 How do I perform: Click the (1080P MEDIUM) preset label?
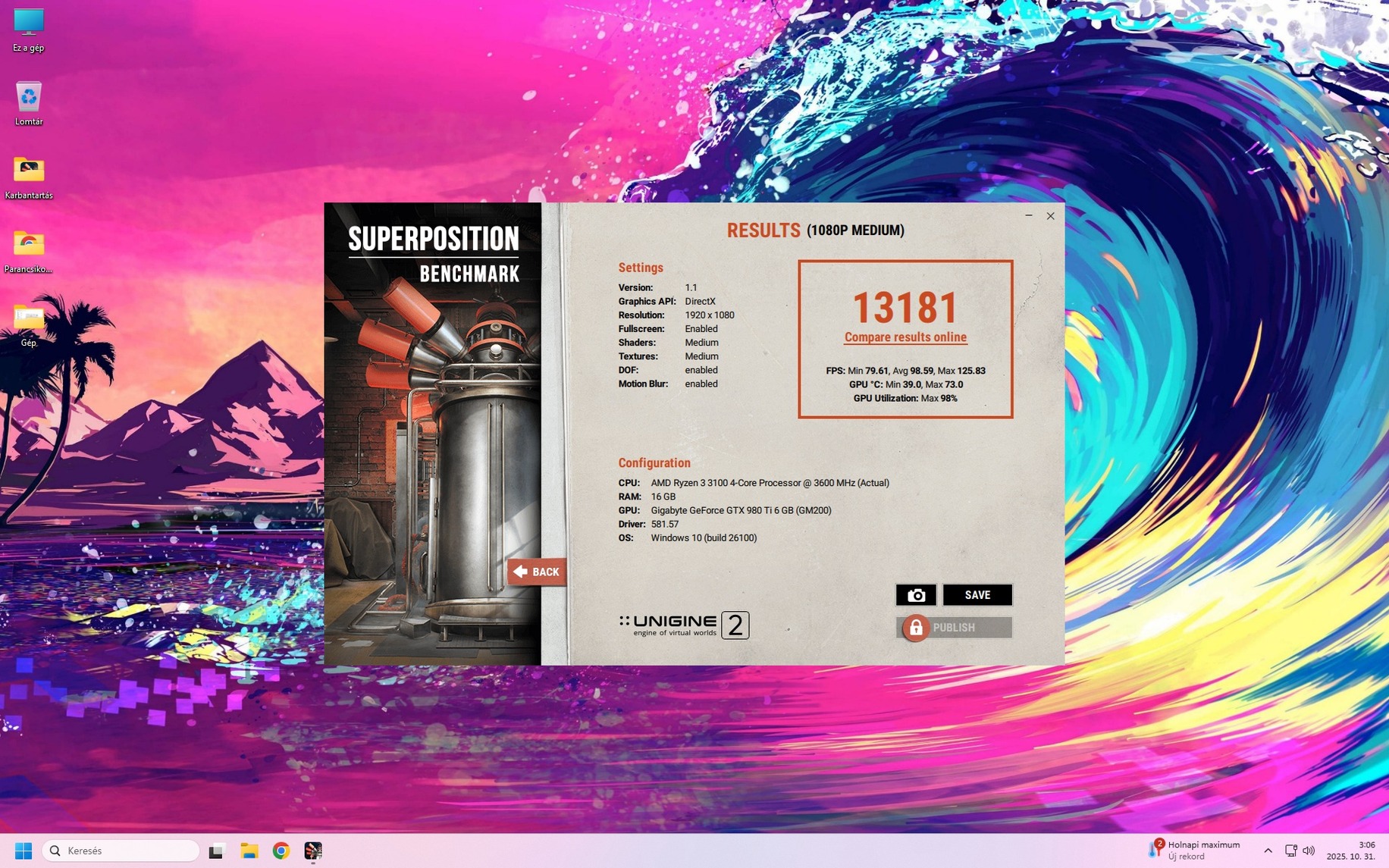click(x=855, y=230)
